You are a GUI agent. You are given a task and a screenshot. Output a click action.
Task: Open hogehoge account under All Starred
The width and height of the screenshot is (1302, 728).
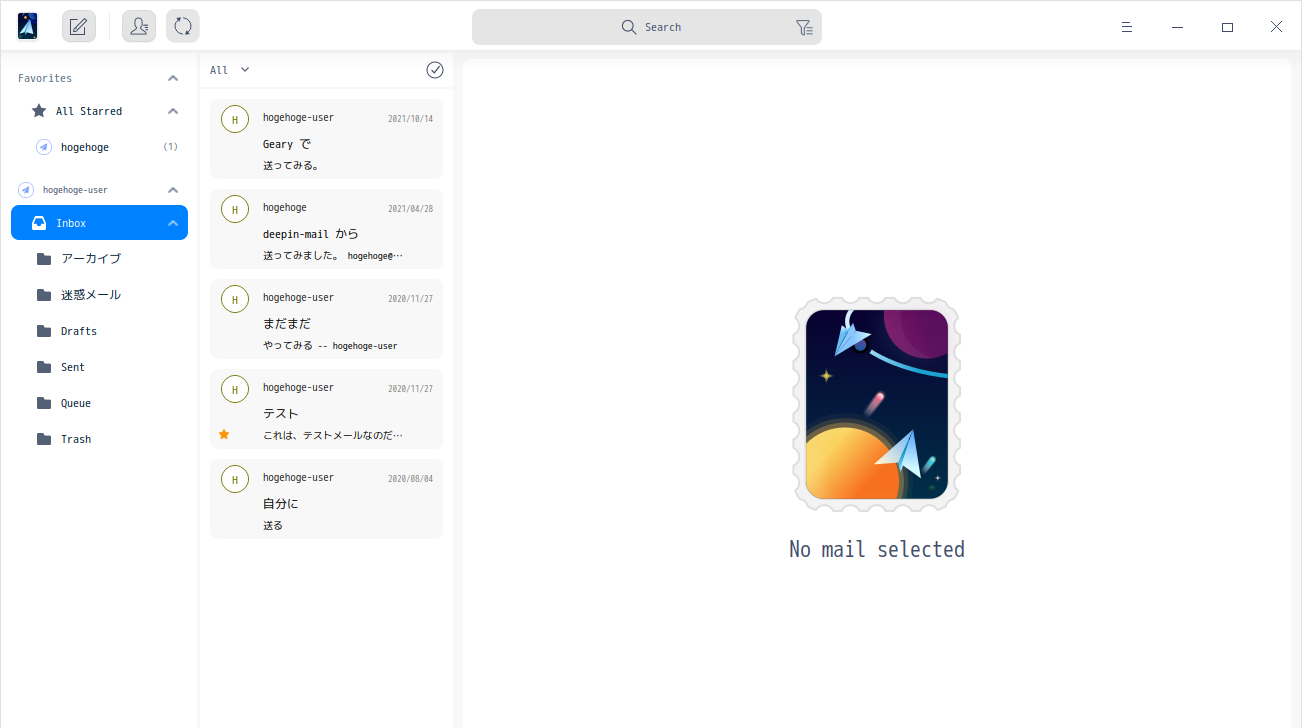[99, 147]
